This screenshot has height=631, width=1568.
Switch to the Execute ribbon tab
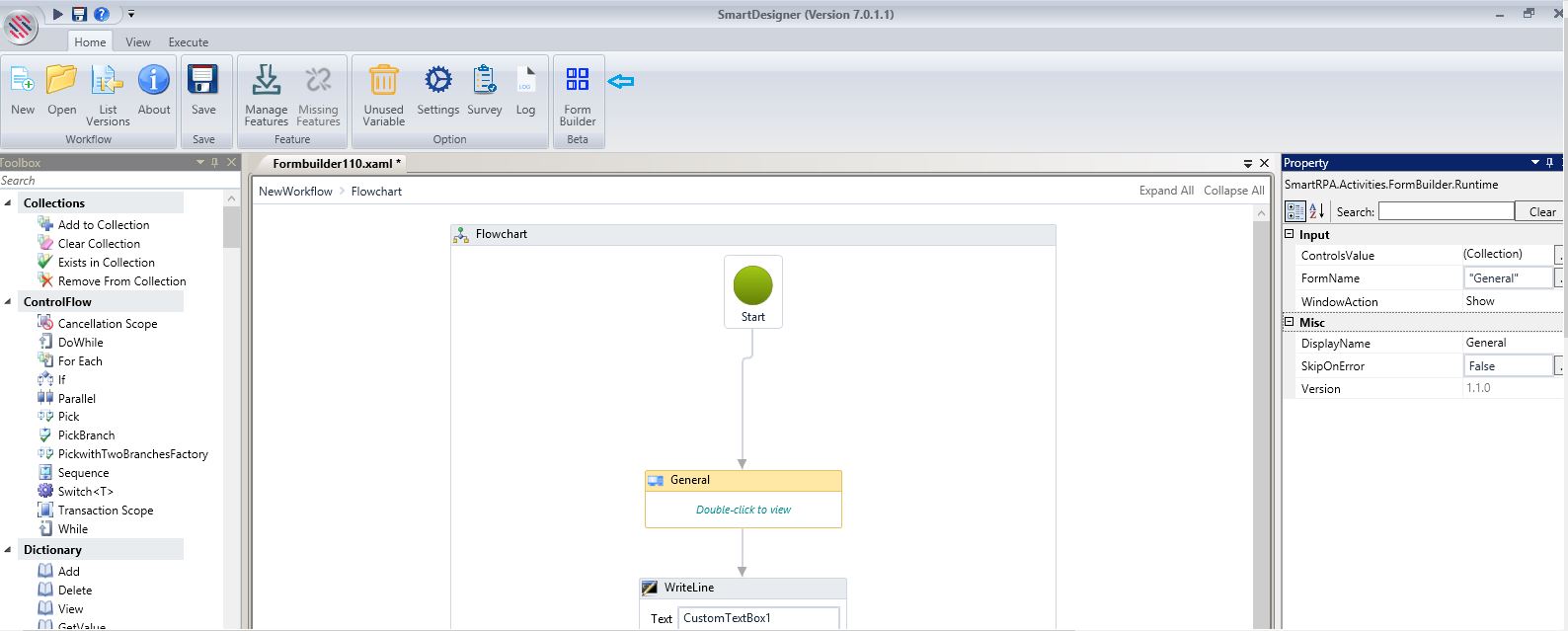coord(188,42)
